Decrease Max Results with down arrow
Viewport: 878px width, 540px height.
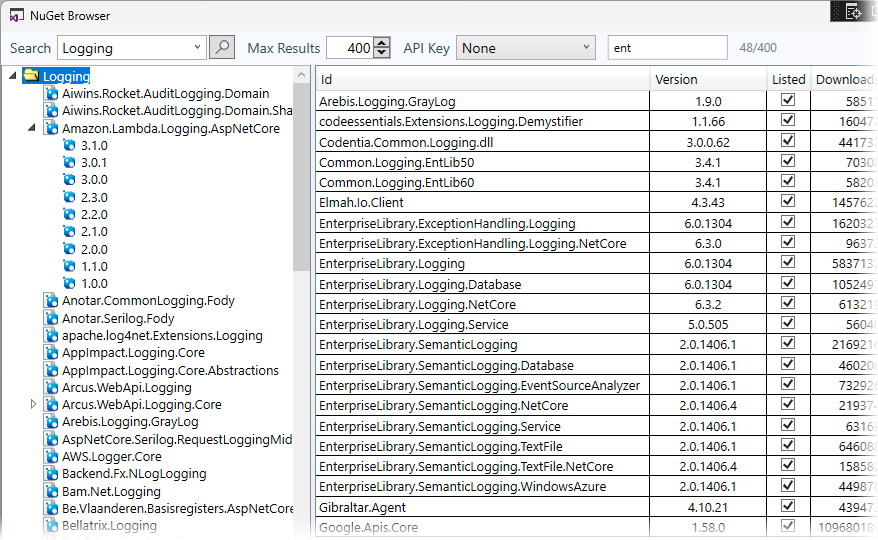point(382,53)
